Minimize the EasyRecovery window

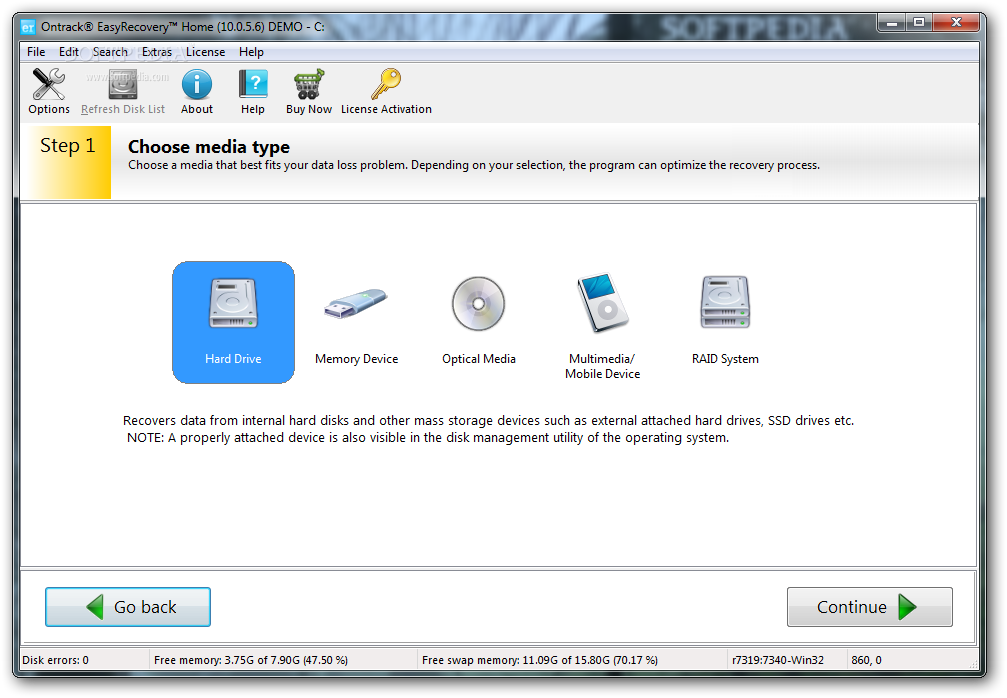(x=891, y=23)
